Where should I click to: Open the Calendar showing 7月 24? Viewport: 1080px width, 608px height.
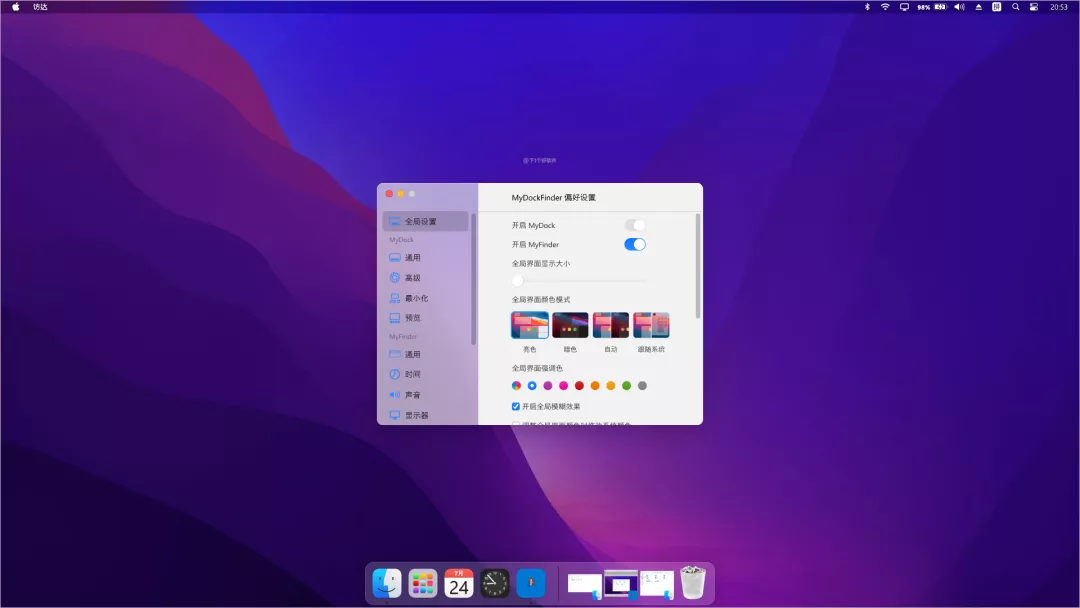click(457, 582)
